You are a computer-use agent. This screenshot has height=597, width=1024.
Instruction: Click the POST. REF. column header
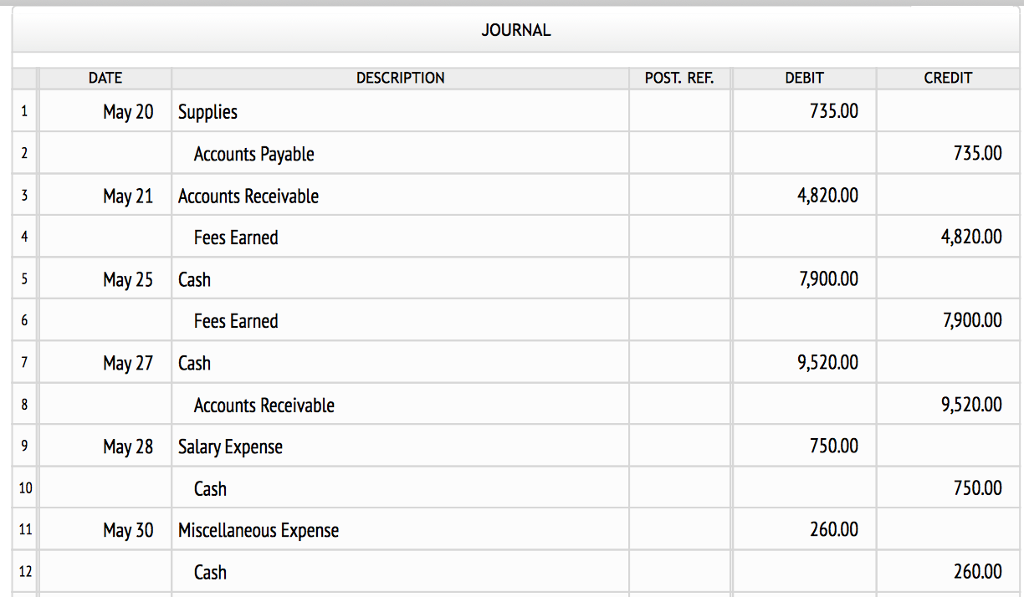pyautogui.click(x=679, y=78)
